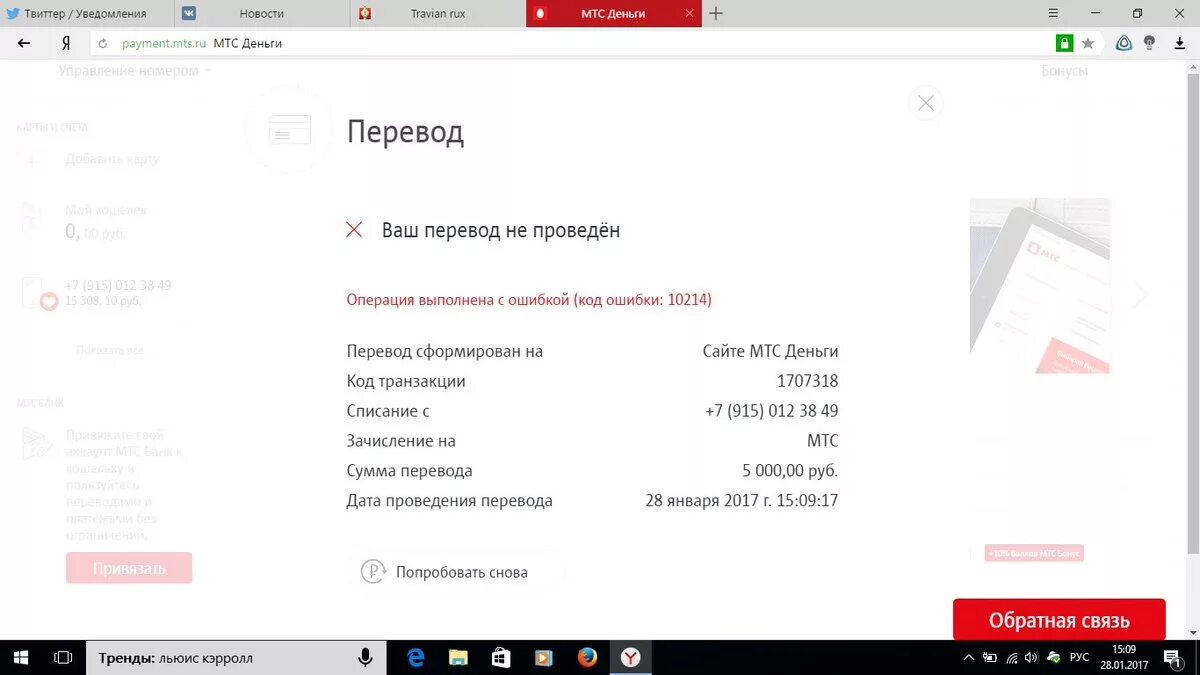Open the Windows Store taskbar icon
Viewport: 1200px width, 675px height.
click(x=501, y=658)
